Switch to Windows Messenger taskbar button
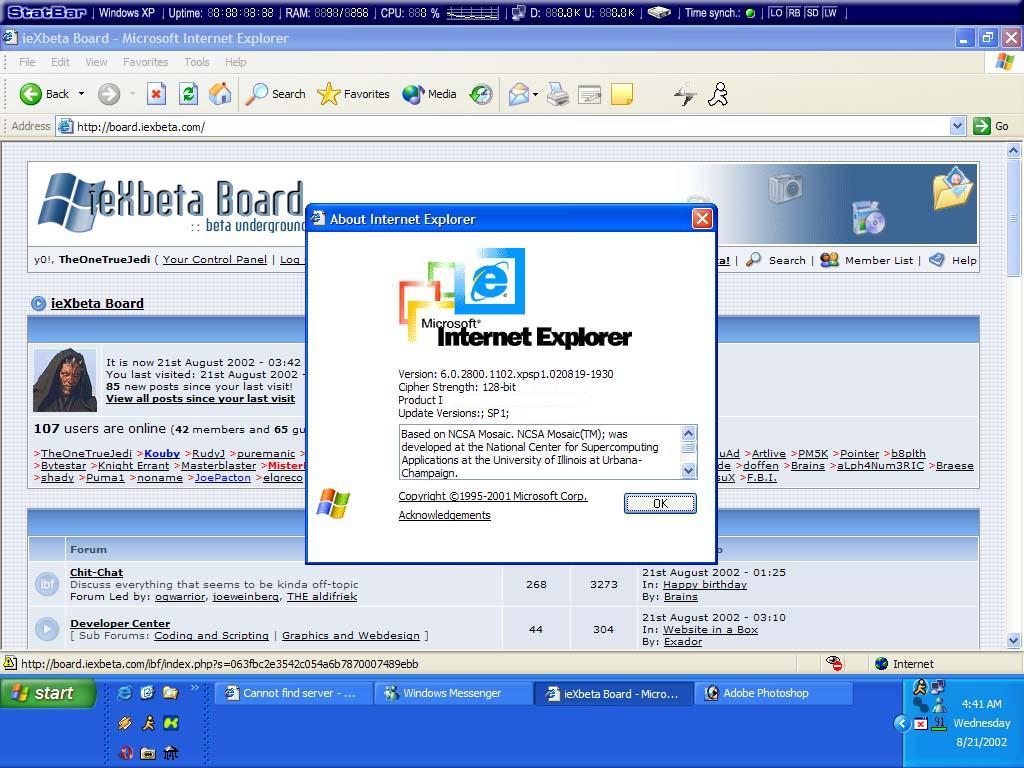 [453, 694]
